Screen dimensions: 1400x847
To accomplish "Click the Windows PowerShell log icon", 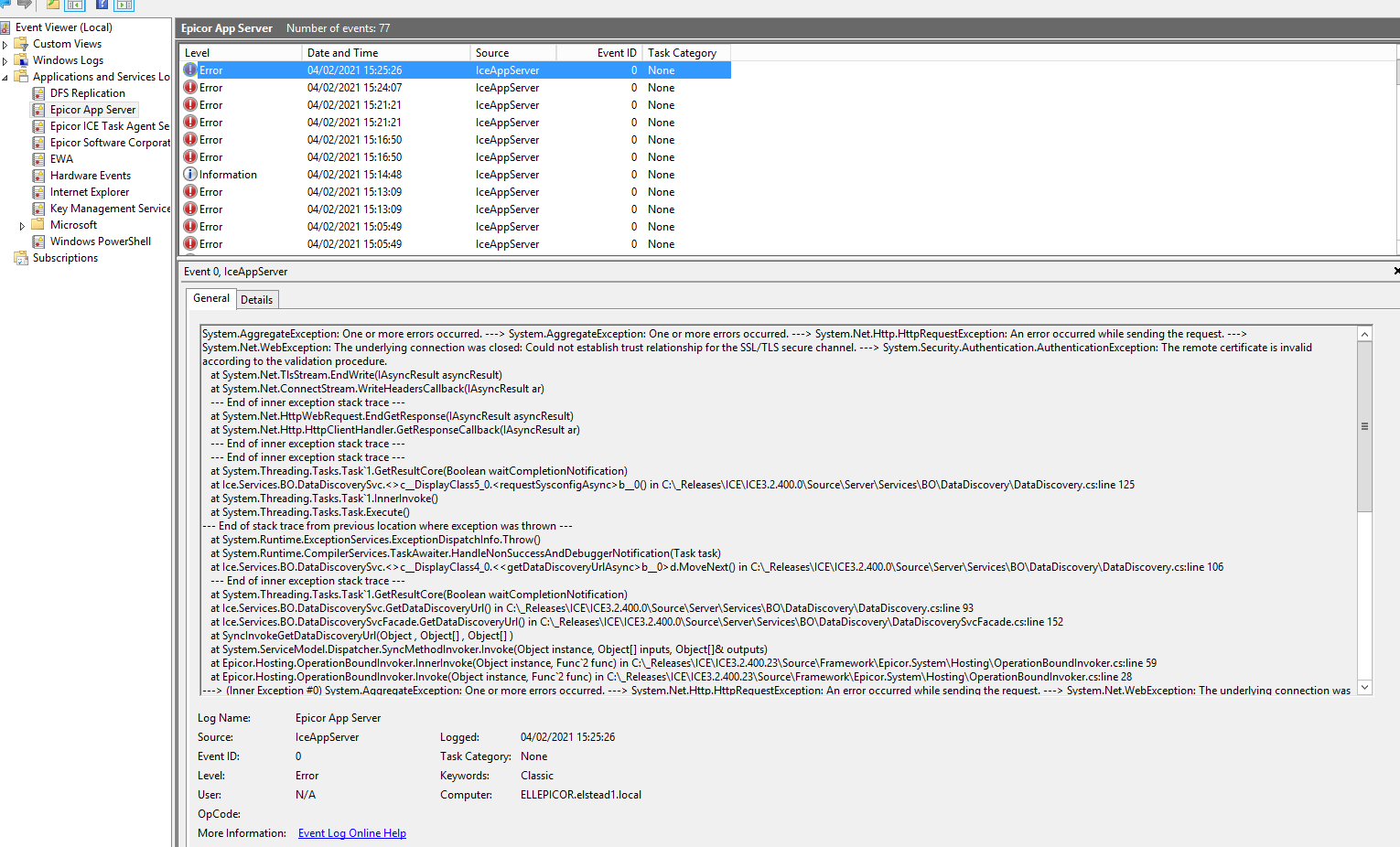I will click(38, 241).
